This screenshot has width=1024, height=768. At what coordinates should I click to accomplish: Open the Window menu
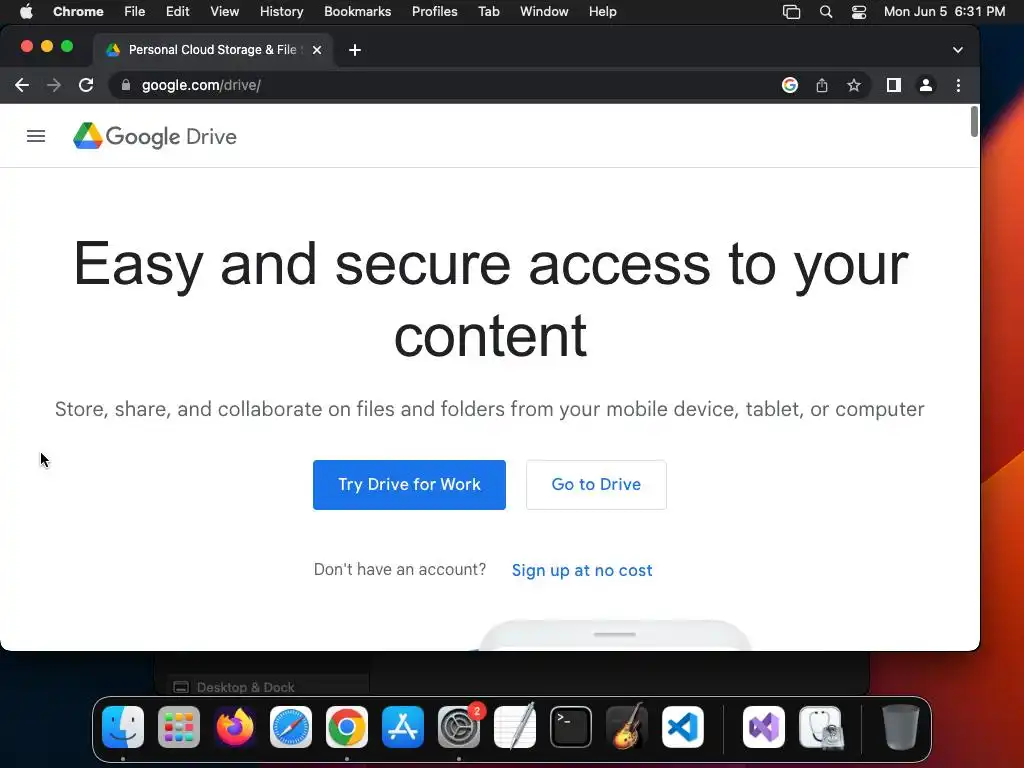click(x=544, y=11)
